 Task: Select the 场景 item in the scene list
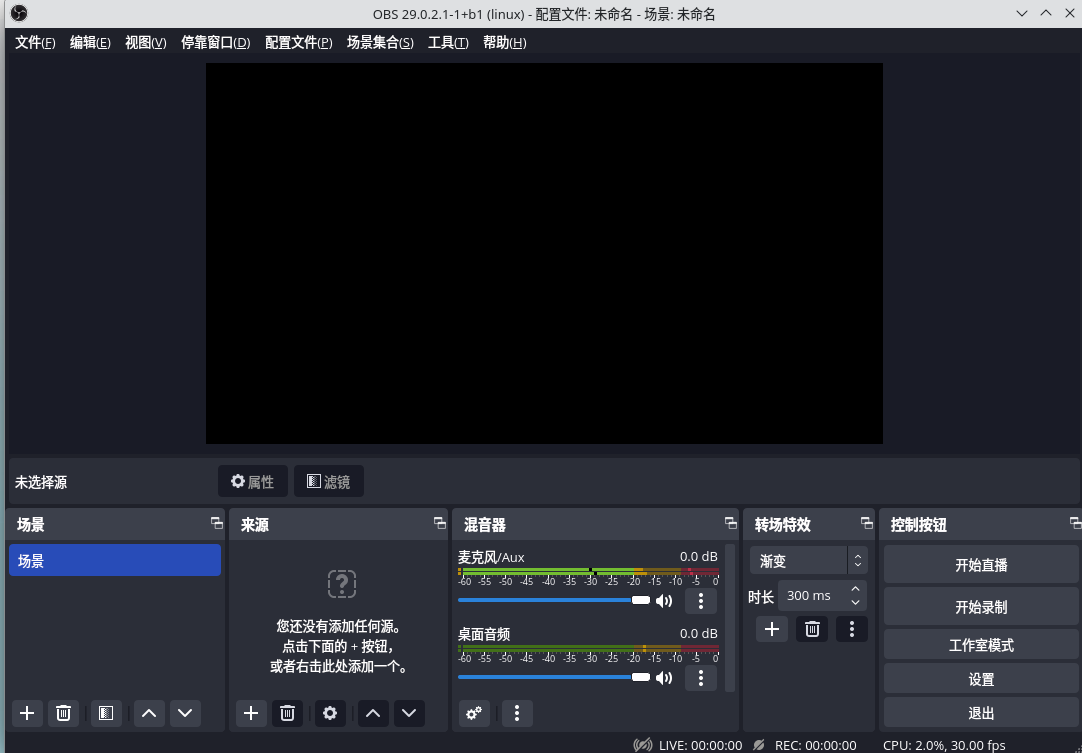coord(115,560)
